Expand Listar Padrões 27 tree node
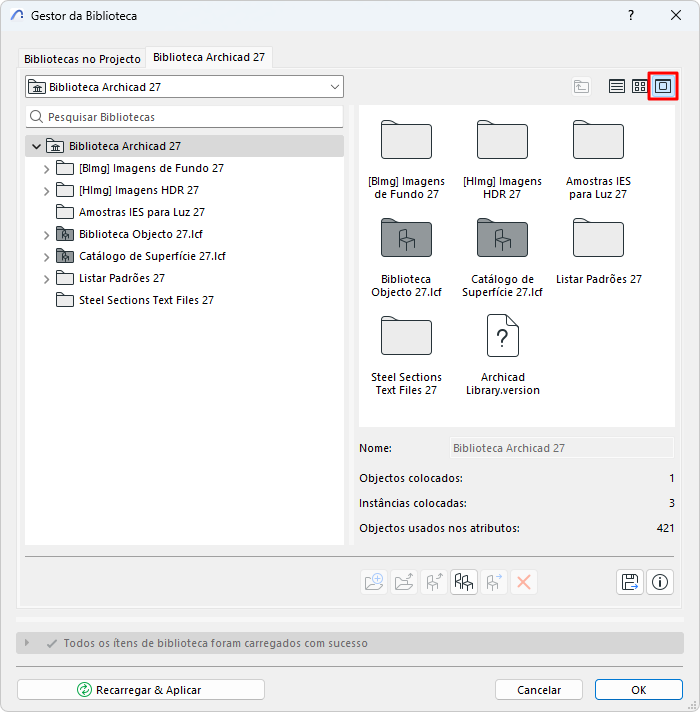The width and height of the screenshot is (700, 712). (x=46, y=279)
